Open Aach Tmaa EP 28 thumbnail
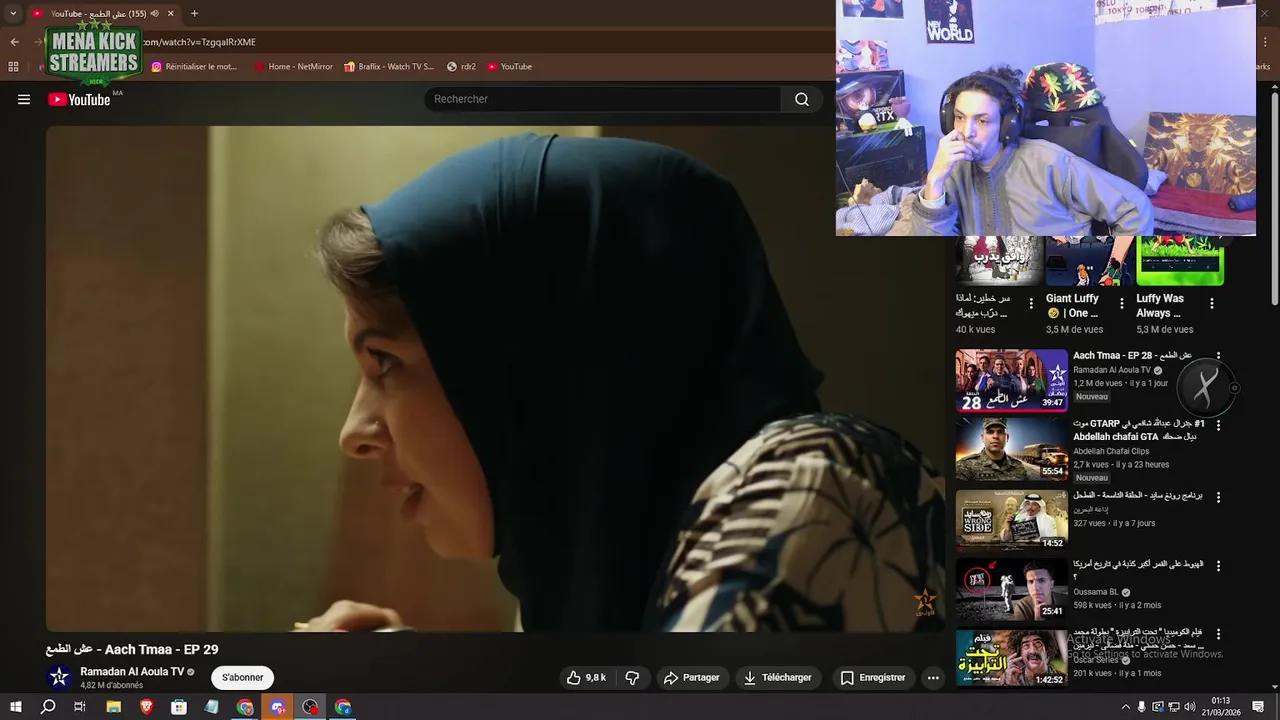Viewport: 1280px width, 720px height. pos(1011,381)
